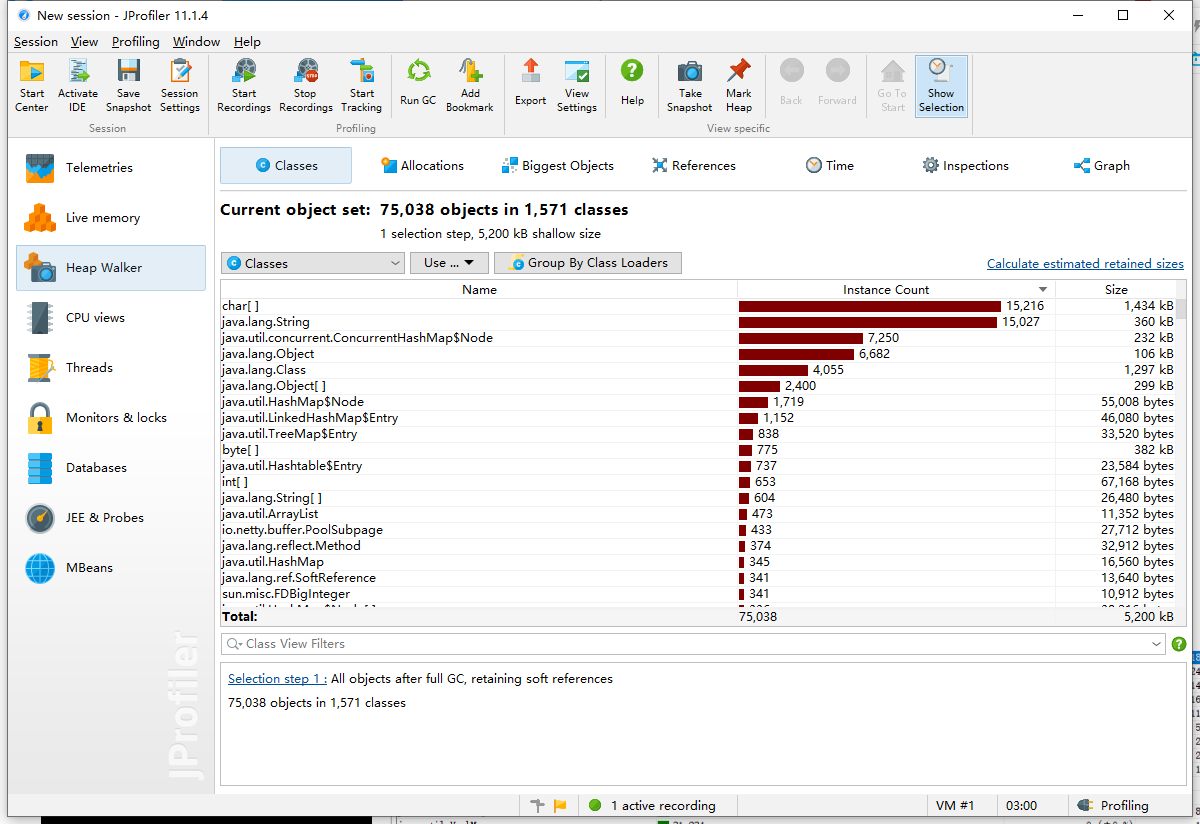The image size is (1200, 824).
Task: Switch to the Inspections view tab
Action: (965, 166)
